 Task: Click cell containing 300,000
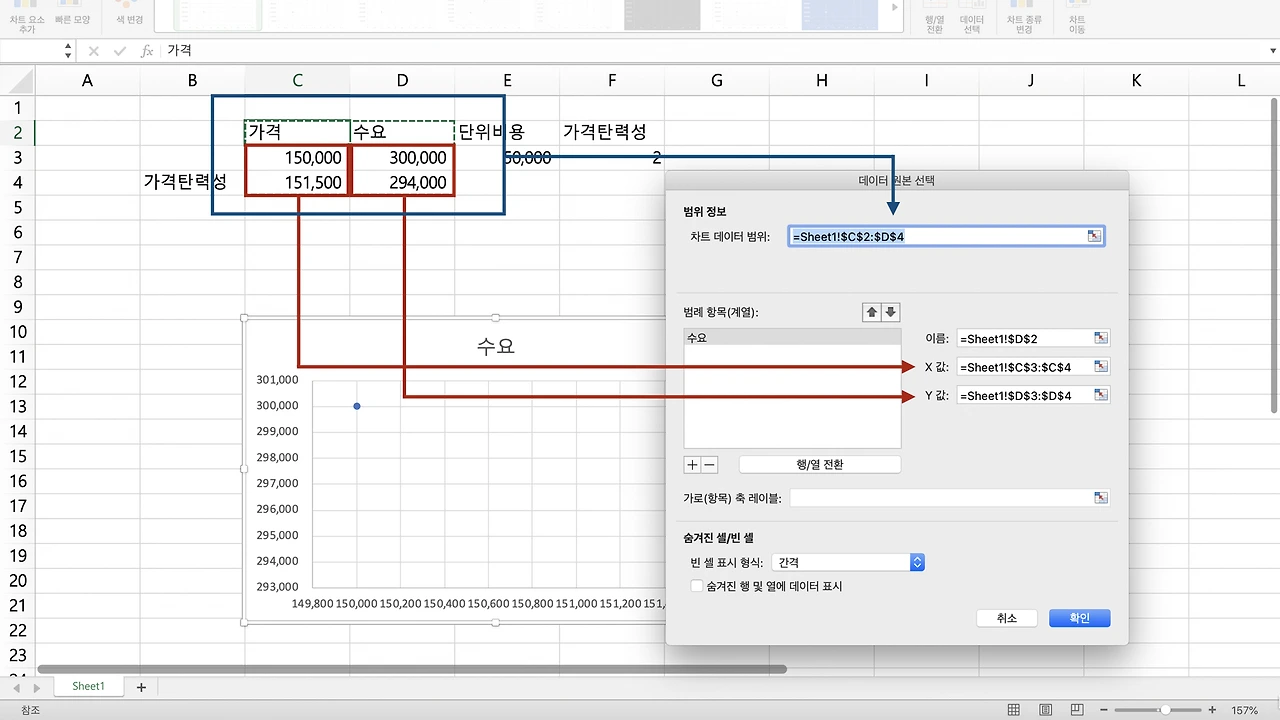coord(402,158)
